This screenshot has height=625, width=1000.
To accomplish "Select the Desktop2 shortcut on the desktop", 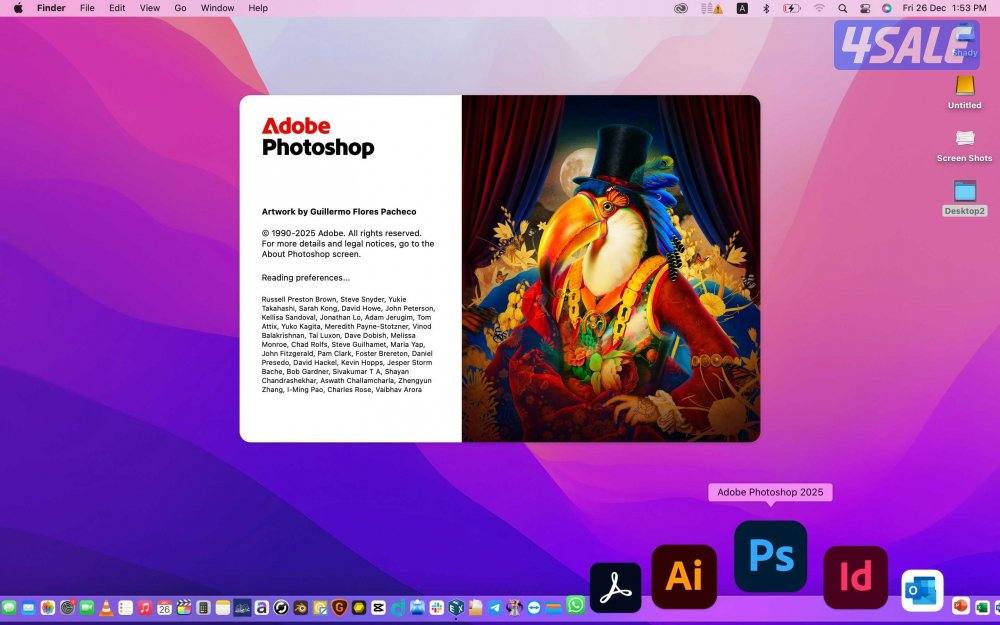I will [x=964, y=193].
